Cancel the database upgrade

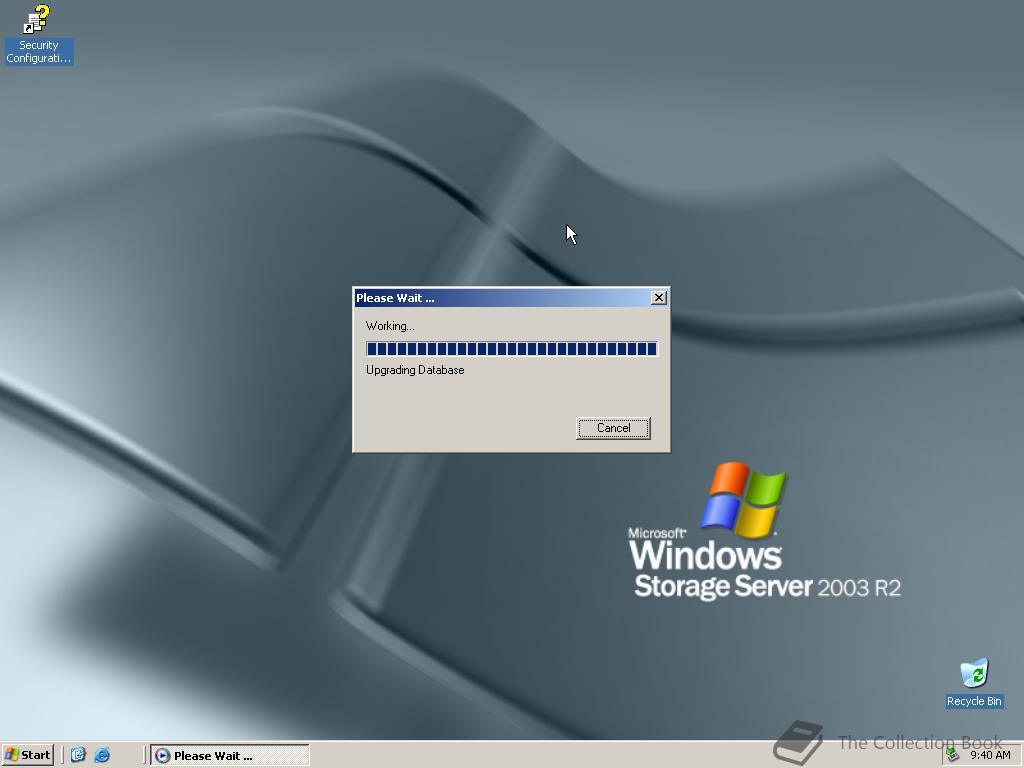click(613, 428)
